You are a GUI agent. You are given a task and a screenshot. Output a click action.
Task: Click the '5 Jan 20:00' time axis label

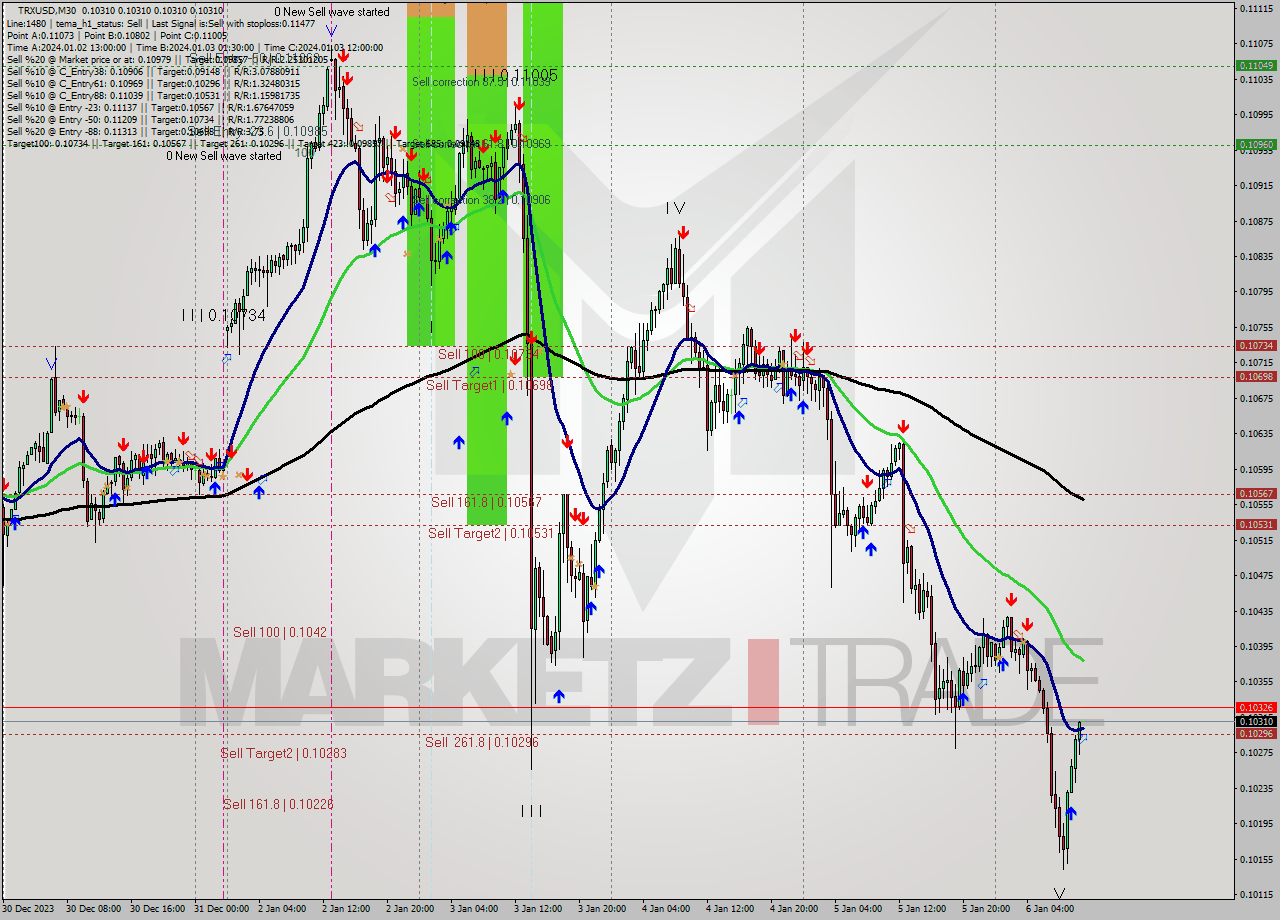coord(986,909)
